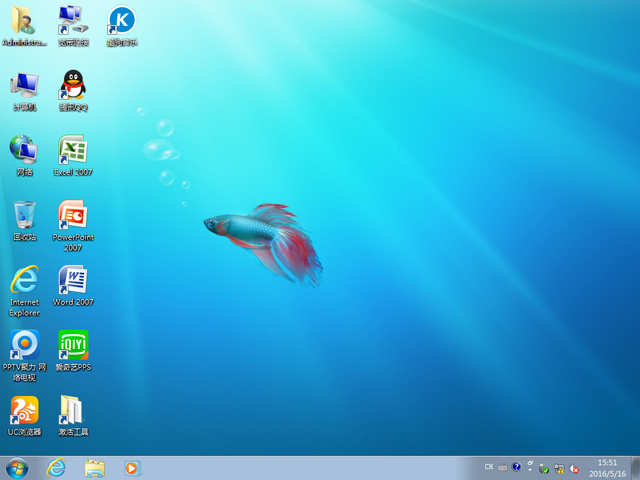
Task: Click the keyboard input method tray icon
Action: (x=502, y=467)
